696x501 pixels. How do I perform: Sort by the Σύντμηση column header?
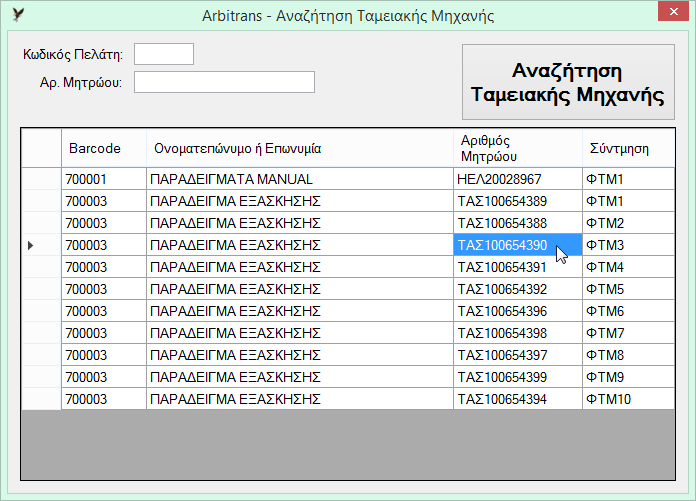[628, 148]
